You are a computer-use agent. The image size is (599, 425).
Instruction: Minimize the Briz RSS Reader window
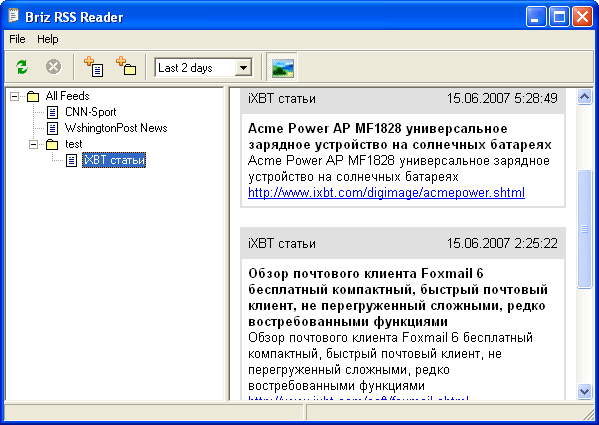pyautogui.click(x=536, y=17)
